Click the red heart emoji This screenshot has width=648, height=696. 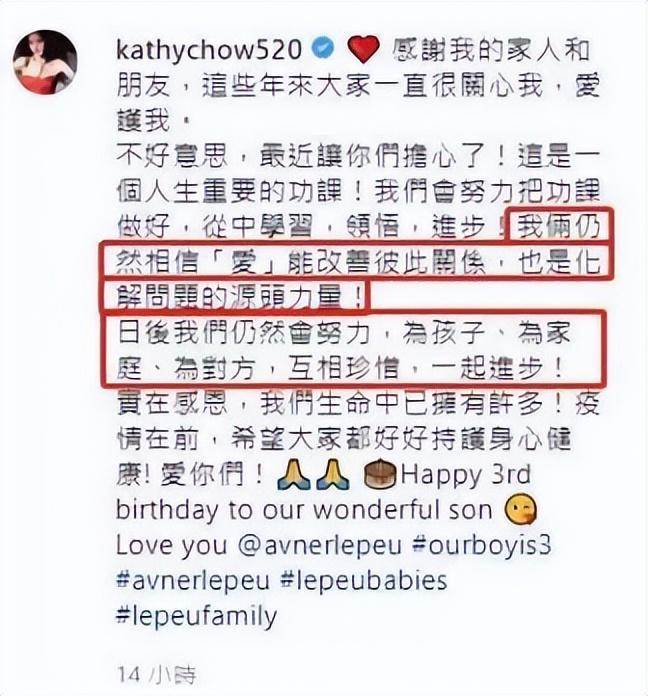click(363, 49)
